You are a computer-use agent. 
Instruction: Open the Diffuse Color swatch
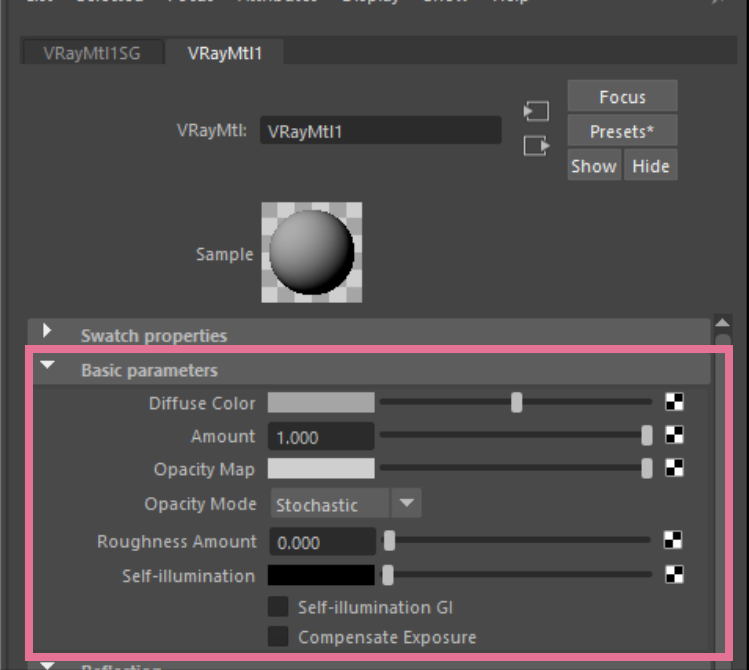tap(321, 402)
